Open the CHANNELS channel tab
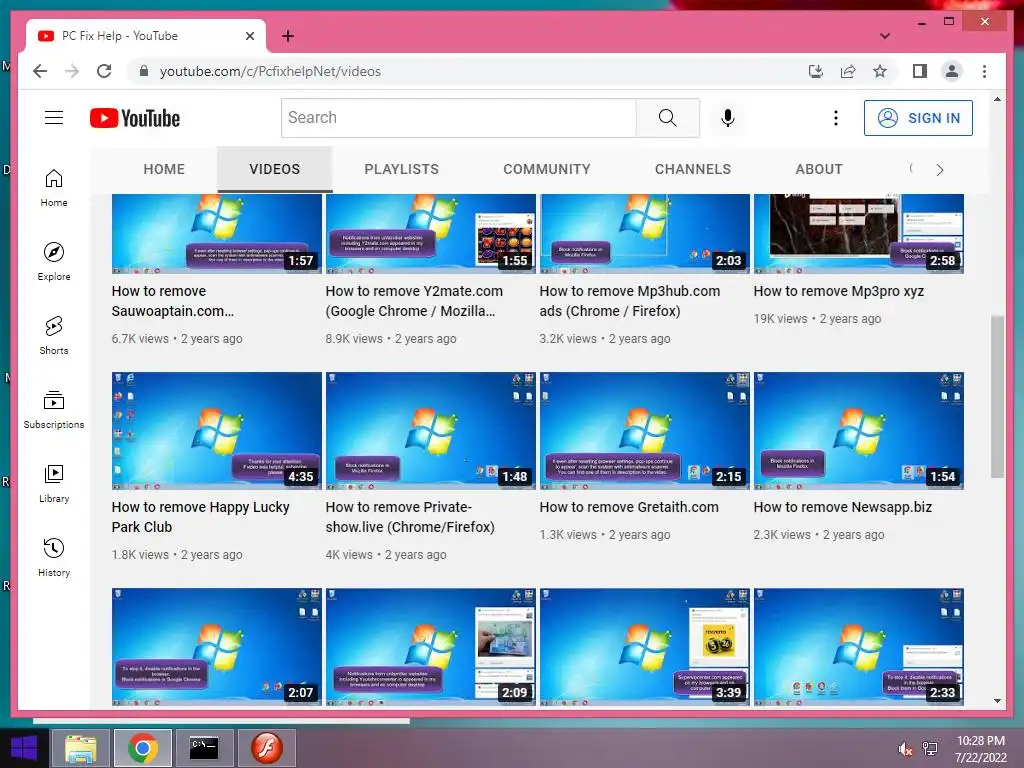 pos(693,169)
